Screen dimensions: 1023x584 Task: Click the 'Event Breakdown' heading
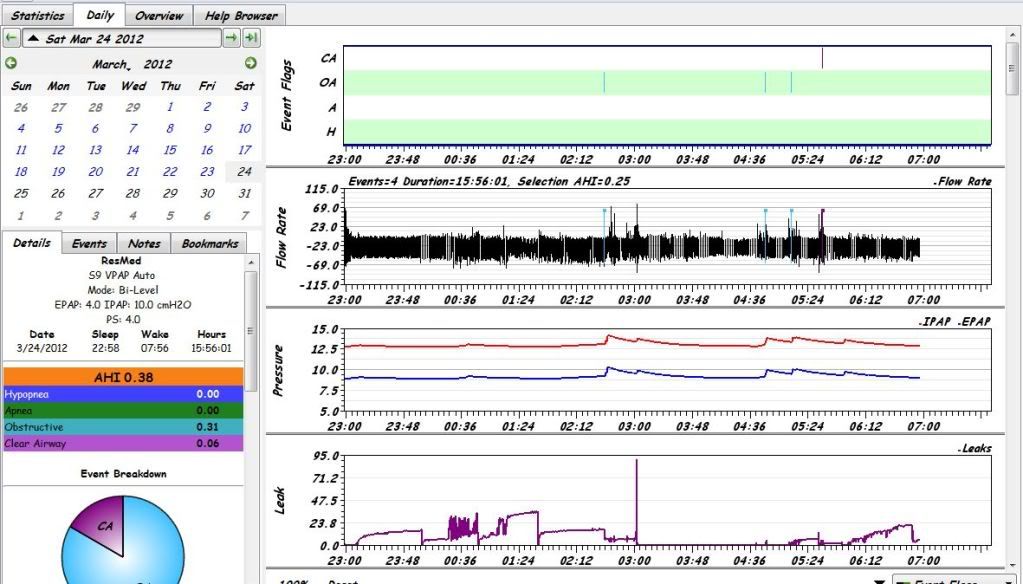pos(123,474)
